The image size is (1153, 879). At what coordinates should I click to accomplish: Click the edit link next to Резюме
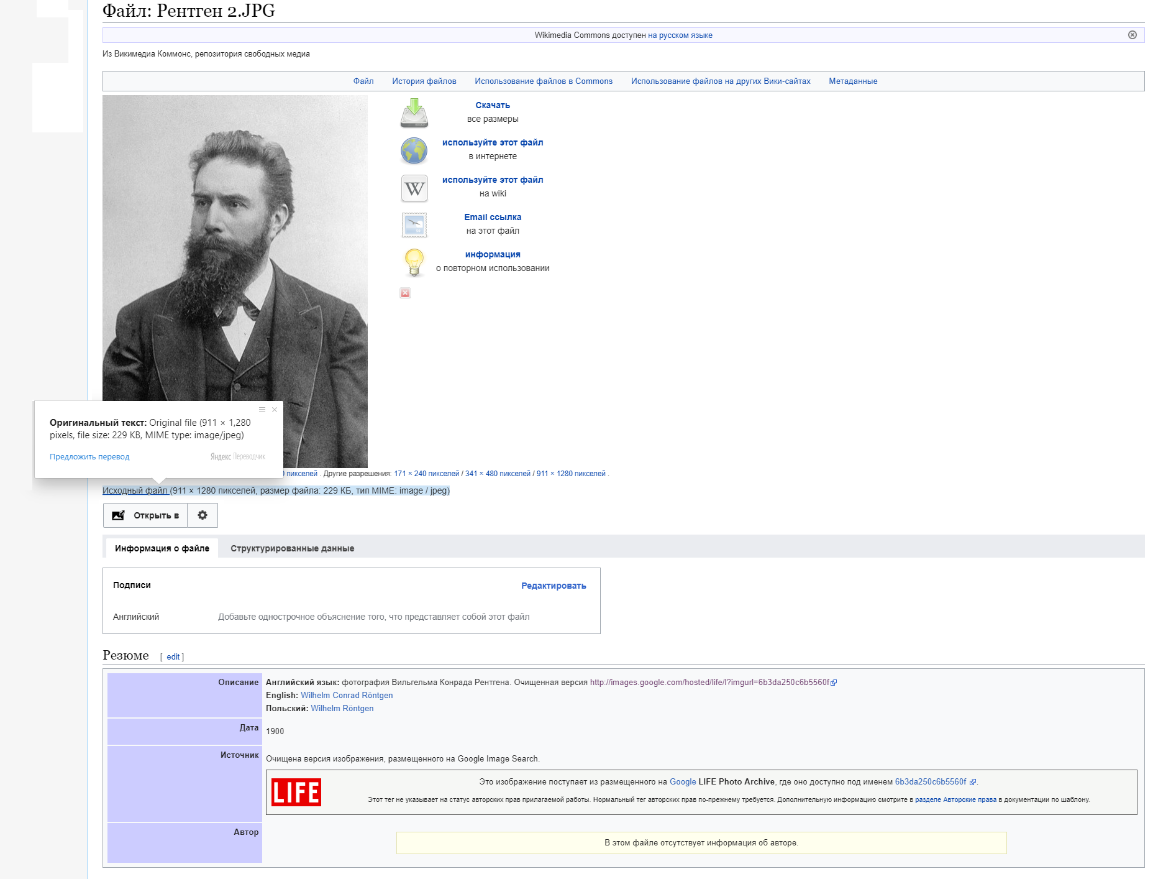(173, 657)
